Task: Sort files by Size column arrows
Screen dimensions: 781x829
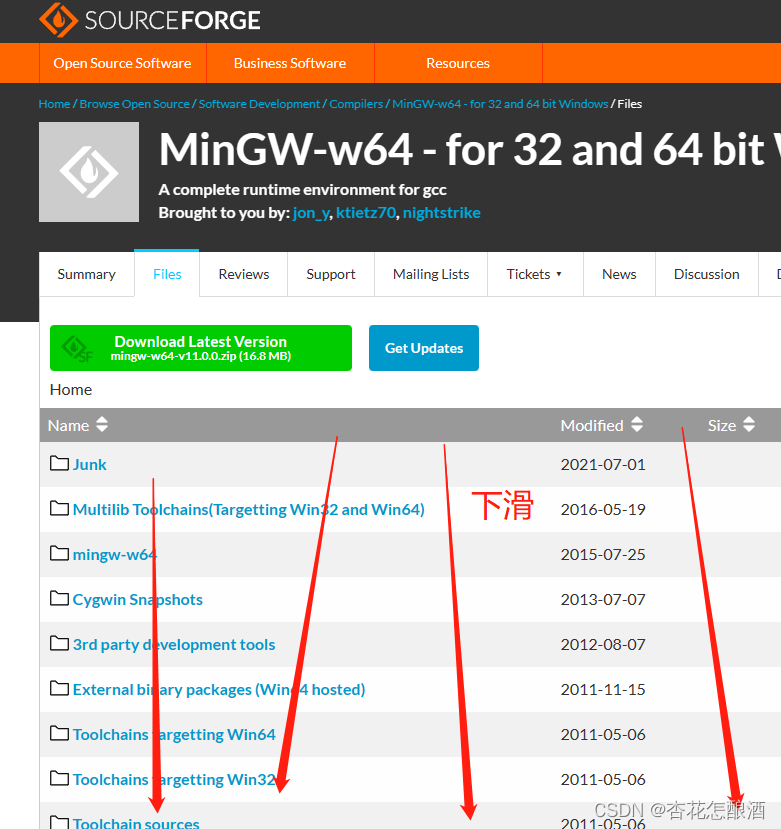Action: (x=749, y=425)
